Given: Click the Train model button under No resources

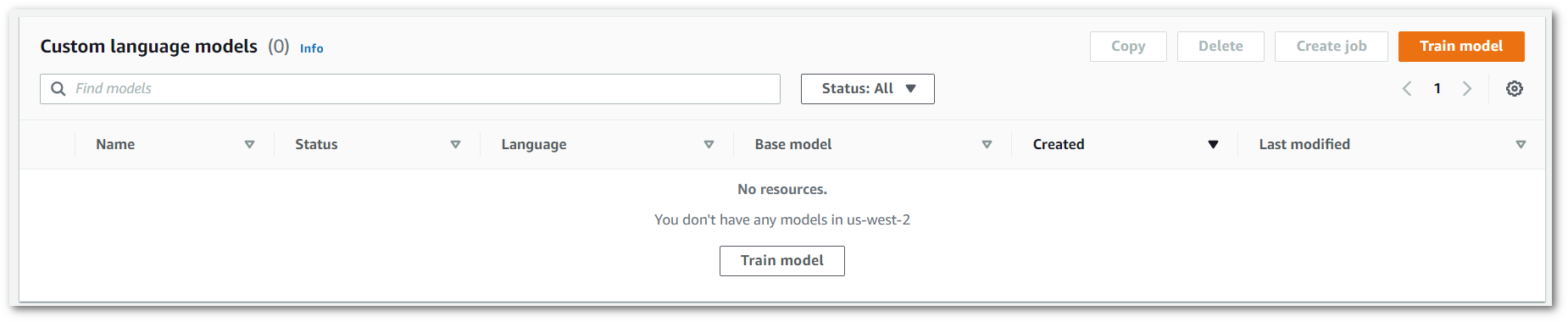Looking at the screenshot, I should pos(782,261).
